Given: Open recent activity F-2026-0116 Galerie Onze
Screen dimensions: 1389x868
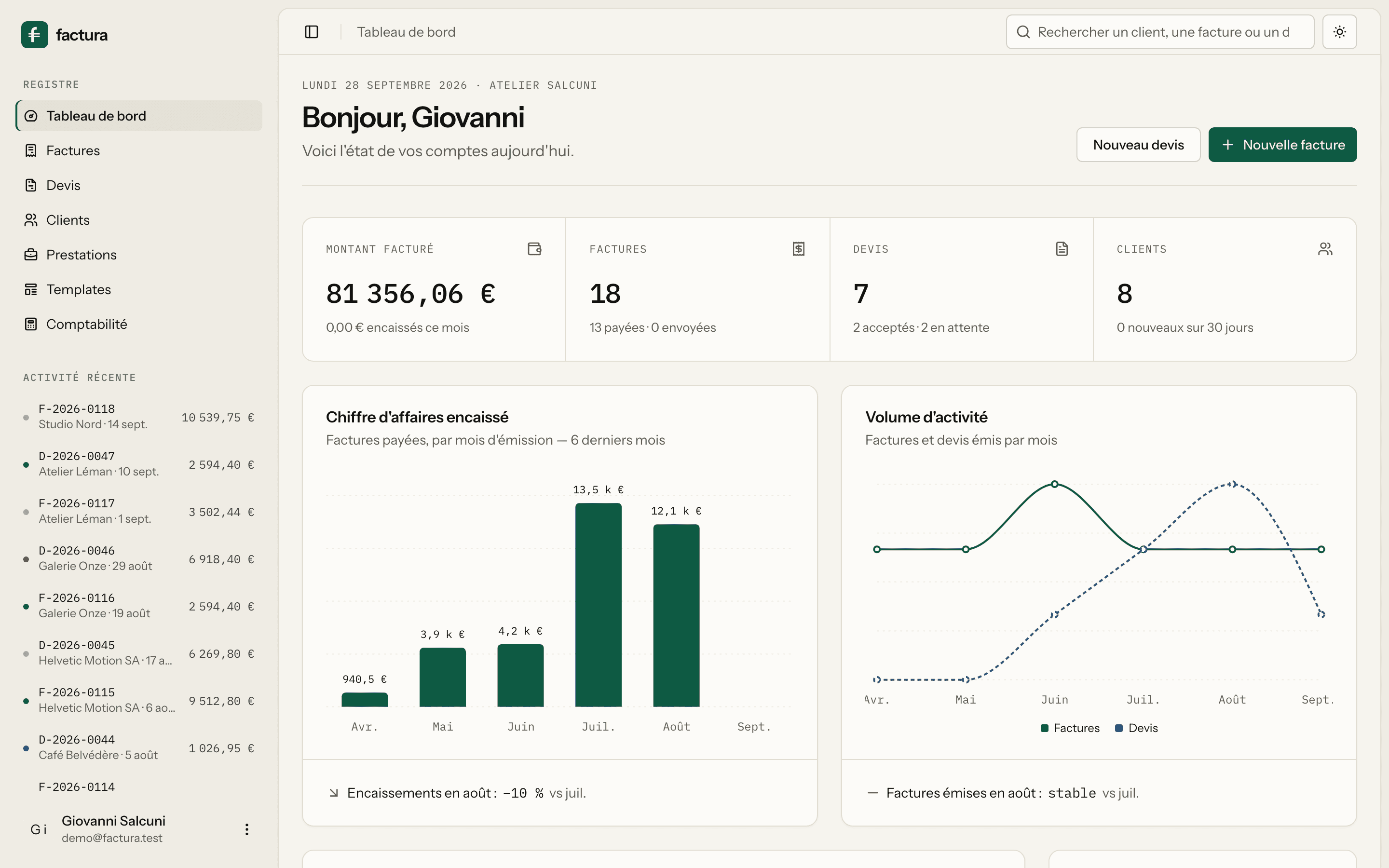Looking at the screenshot, I should [x=139, y=606].
